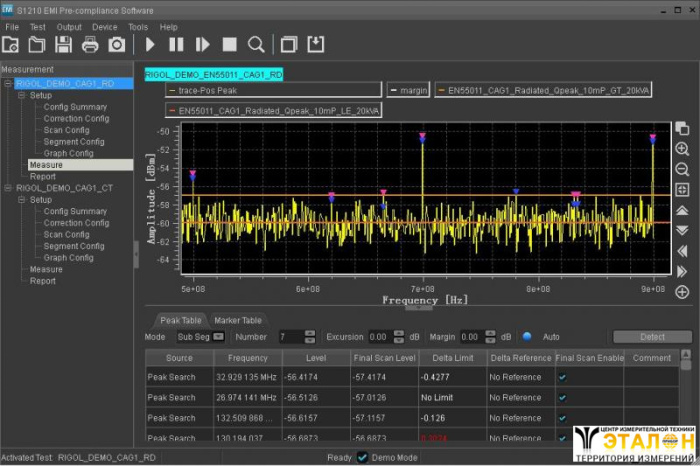
Task: Zoom in on the graph
Action: [x=682, y=149]
